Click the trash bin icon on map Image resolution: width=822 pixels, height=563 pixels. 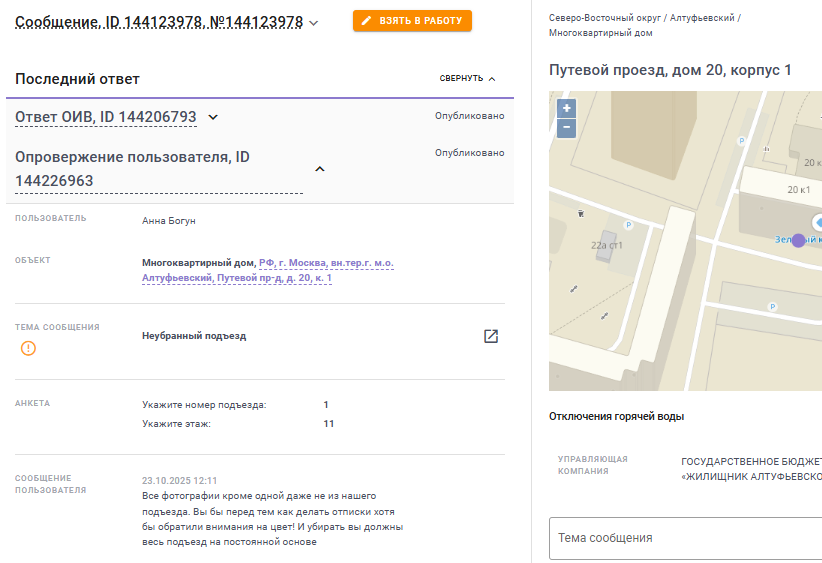tap(581, 212)
